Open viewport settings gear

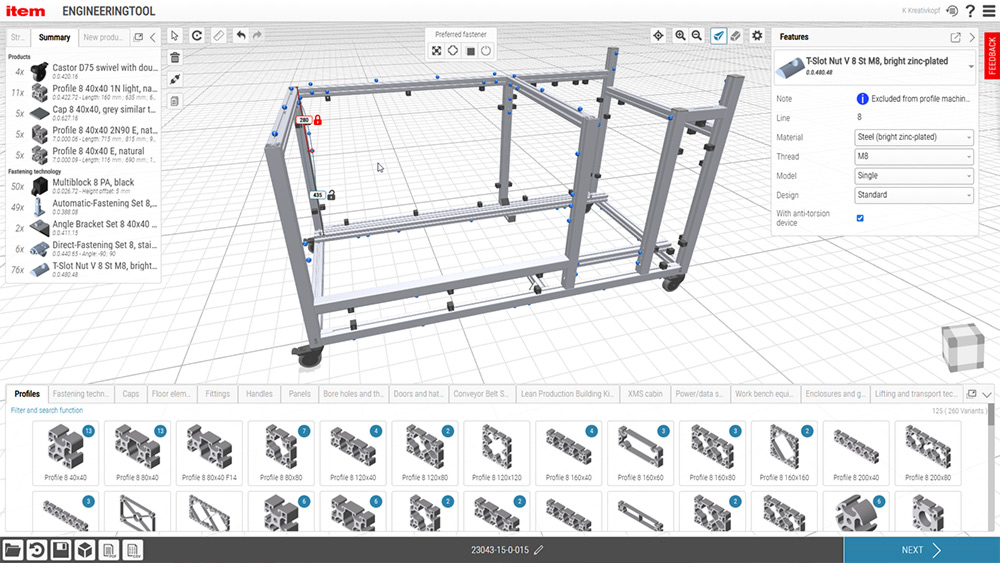(757, 36)
